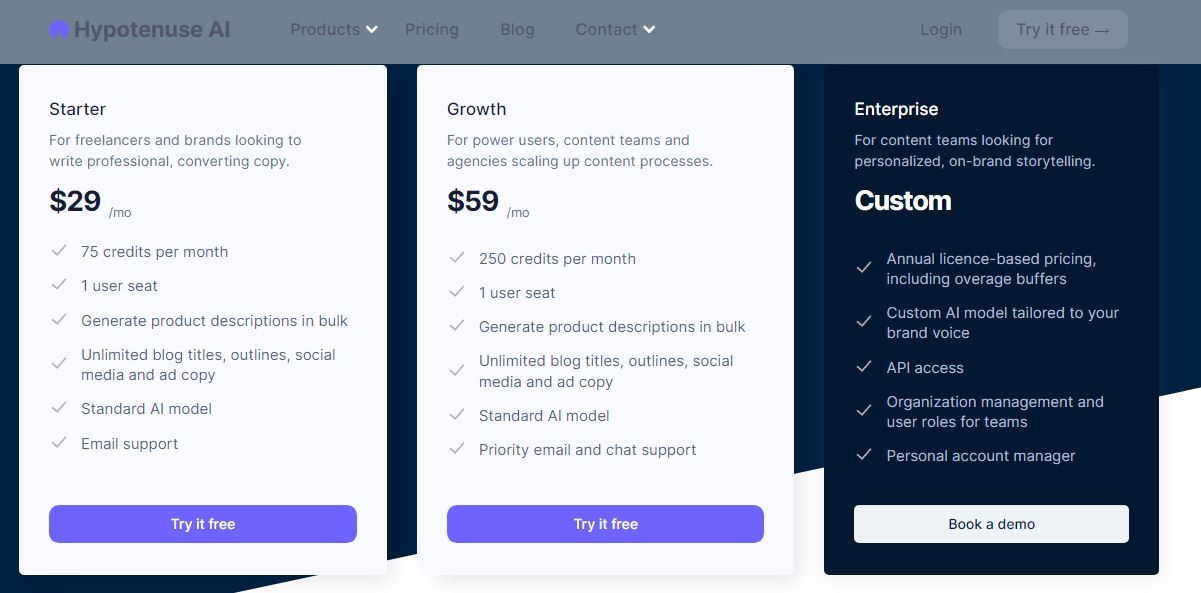Expand the Contact dropdown menu
Screen dimensions: 1201x593
(615, 30)
